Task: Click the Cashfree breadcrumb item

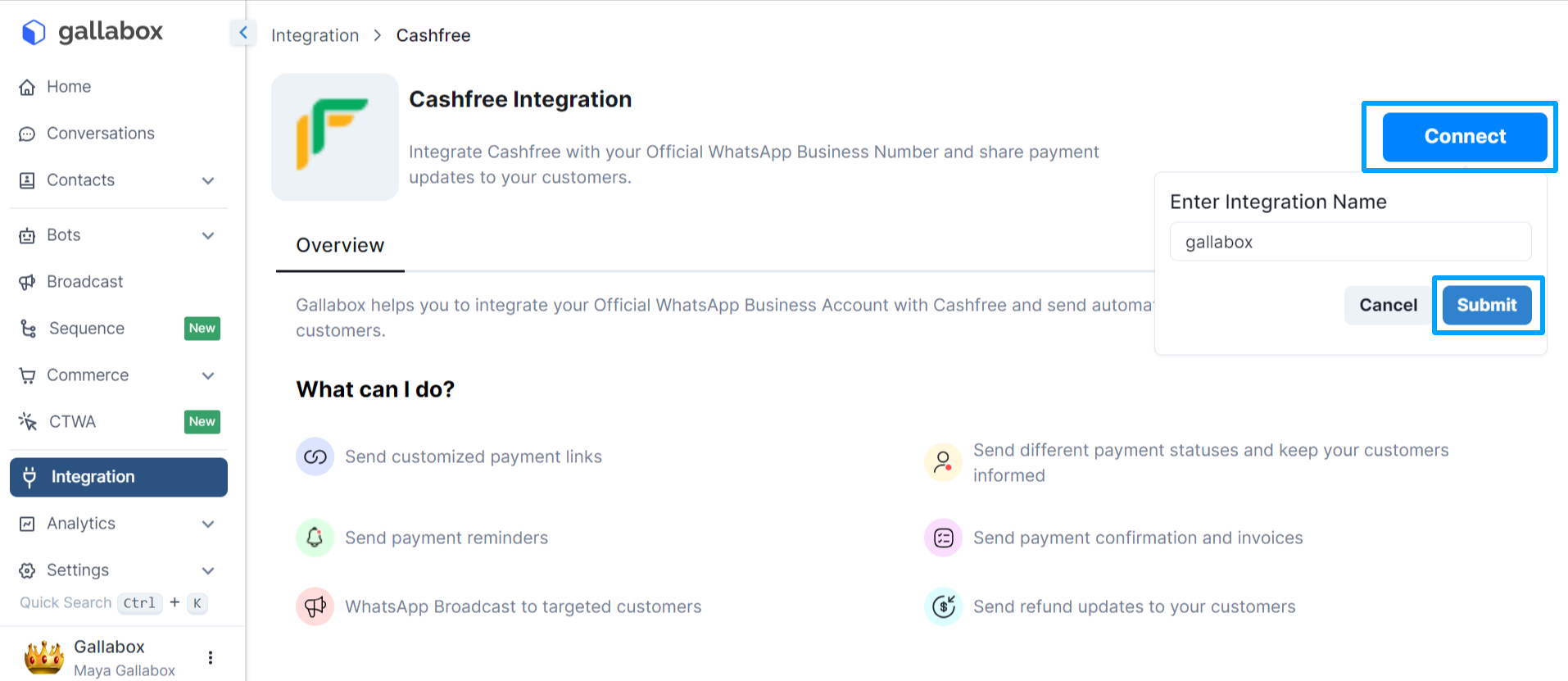Action: 433,35
